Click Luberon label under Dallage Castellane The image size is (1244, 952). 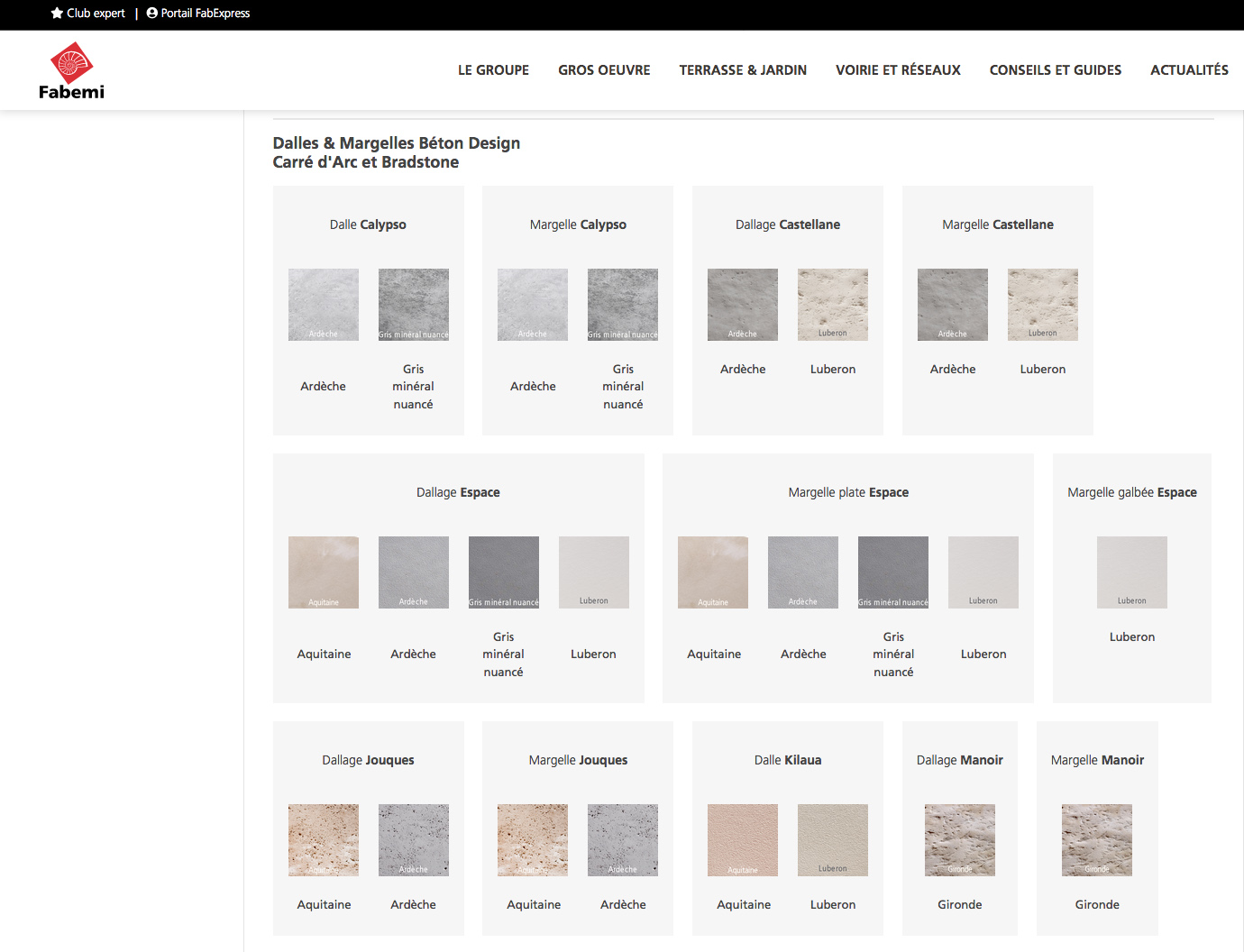(833, 369)
